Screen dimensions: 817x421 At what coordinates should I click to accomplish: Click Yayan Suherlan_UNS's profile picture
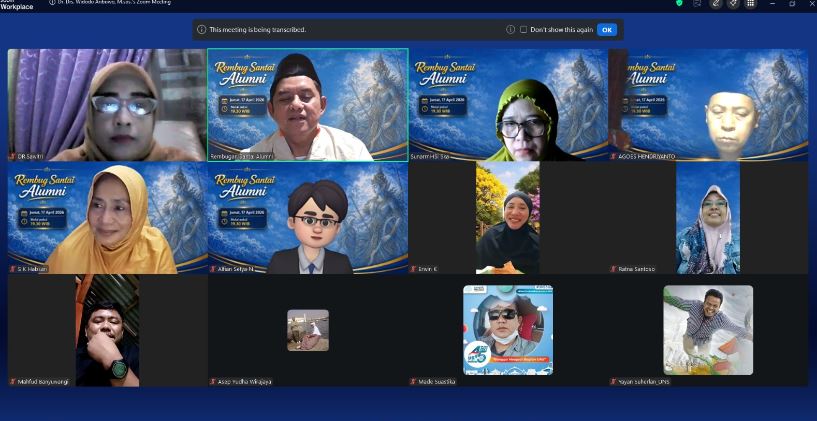click(708, 330)
